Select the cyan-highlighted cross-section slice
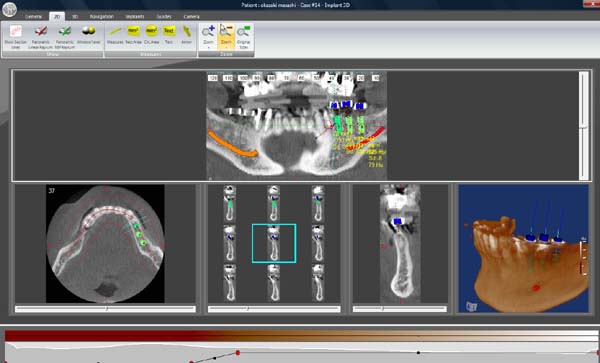 (274, 244)
